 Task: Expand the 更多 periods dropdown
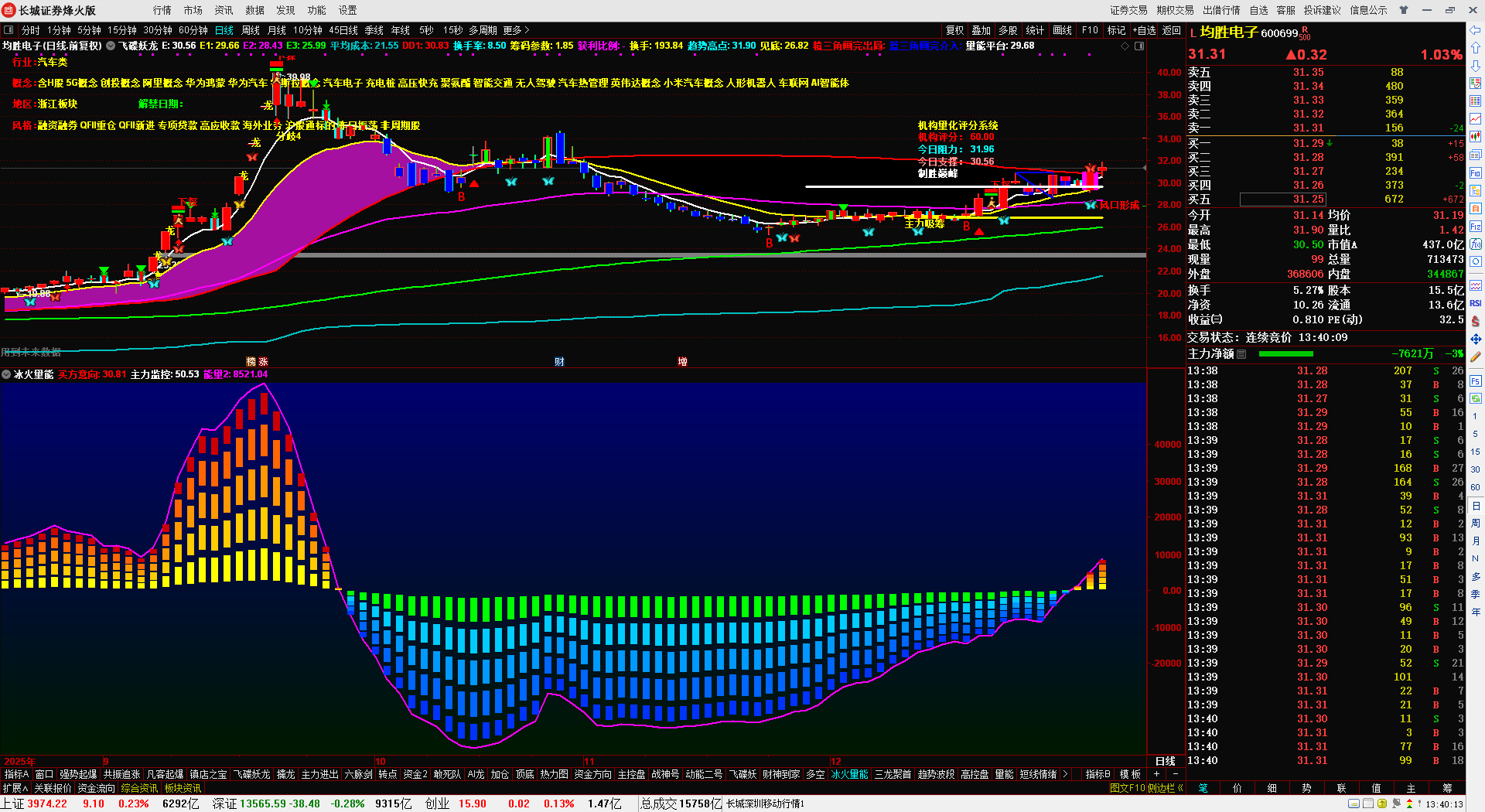click(516, 30)
